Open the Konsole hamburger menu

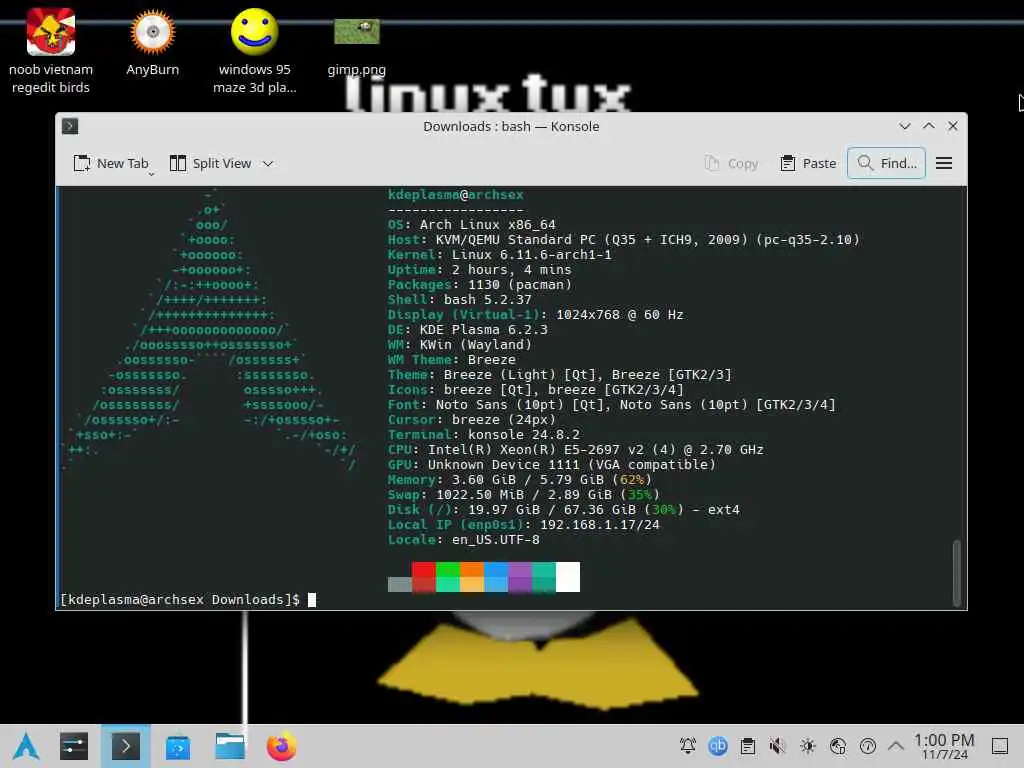tap(944, 163)
